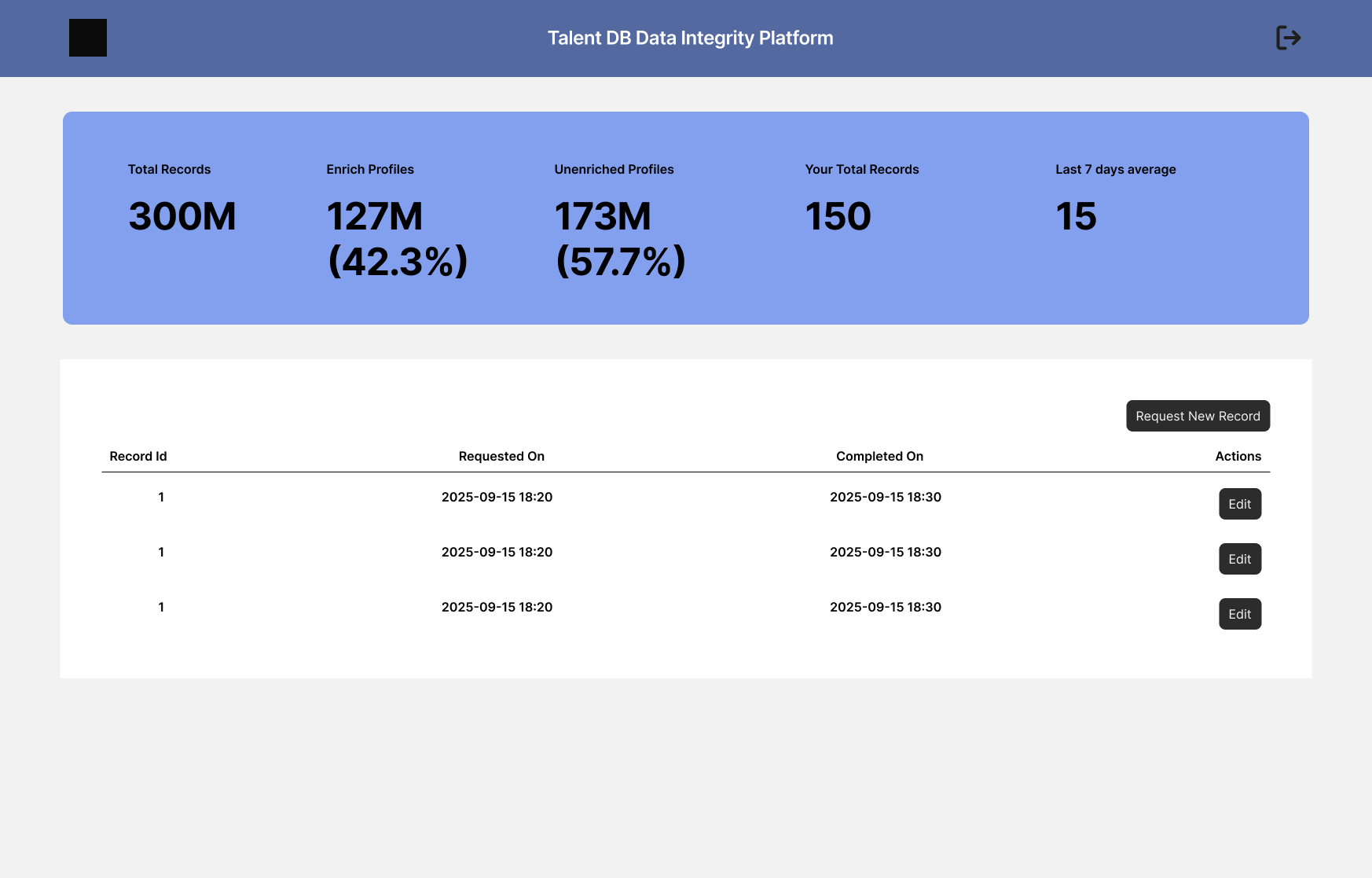
Task: Select the Last 7 days average metric
Action: (1116, 197)
